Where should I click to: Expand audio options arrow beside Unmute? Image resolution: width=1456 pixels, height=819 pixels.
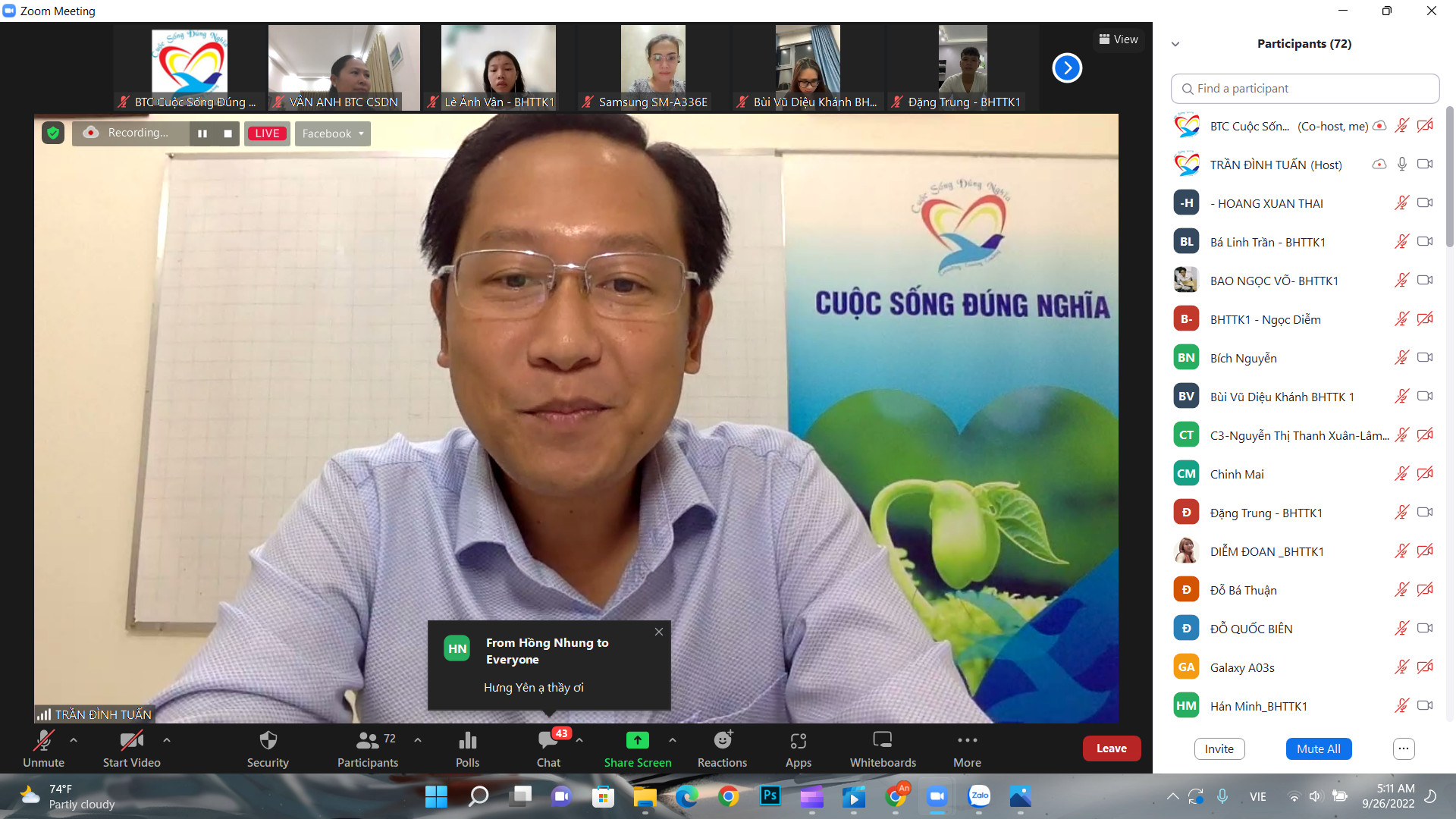[74, 740]
